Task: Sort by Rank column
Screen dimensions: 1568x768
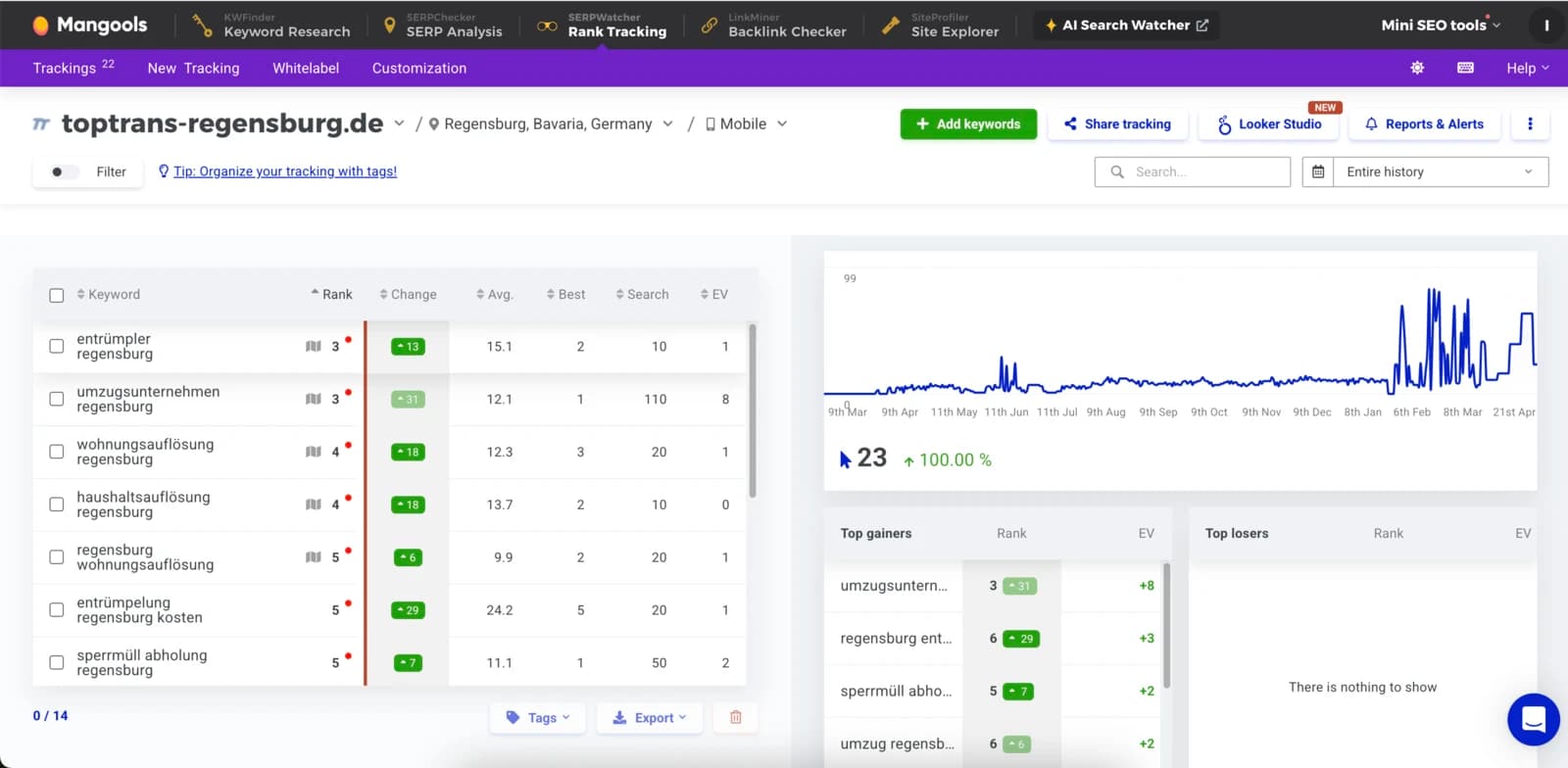Action: point(332,294)
